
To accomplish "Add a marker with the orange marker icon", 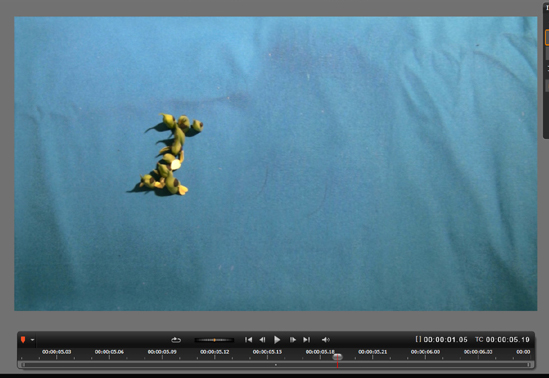I will tap(23, 340).
